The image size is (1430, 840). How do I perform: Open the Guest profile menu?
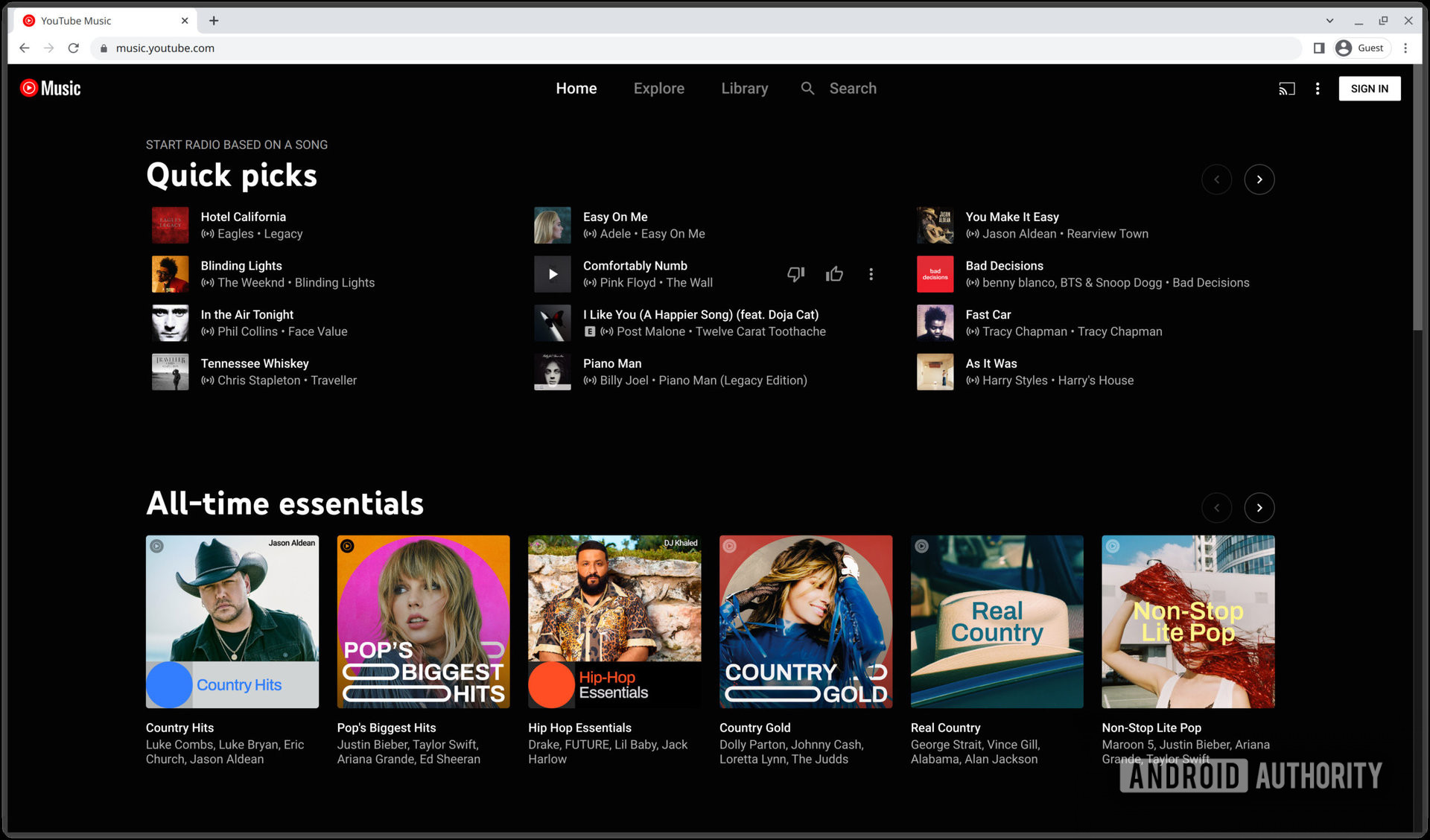tap(1361, 48)
